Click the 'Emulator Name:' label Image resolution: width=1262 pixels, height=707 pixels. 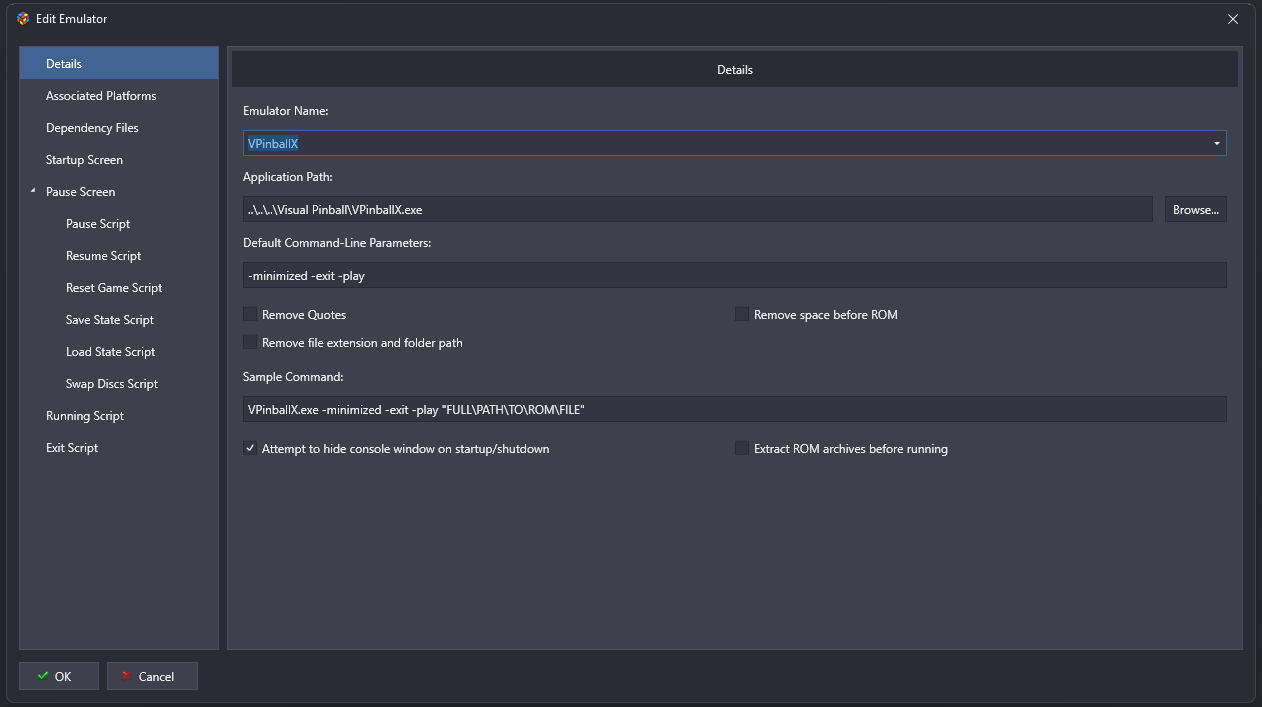click(286, 110)
